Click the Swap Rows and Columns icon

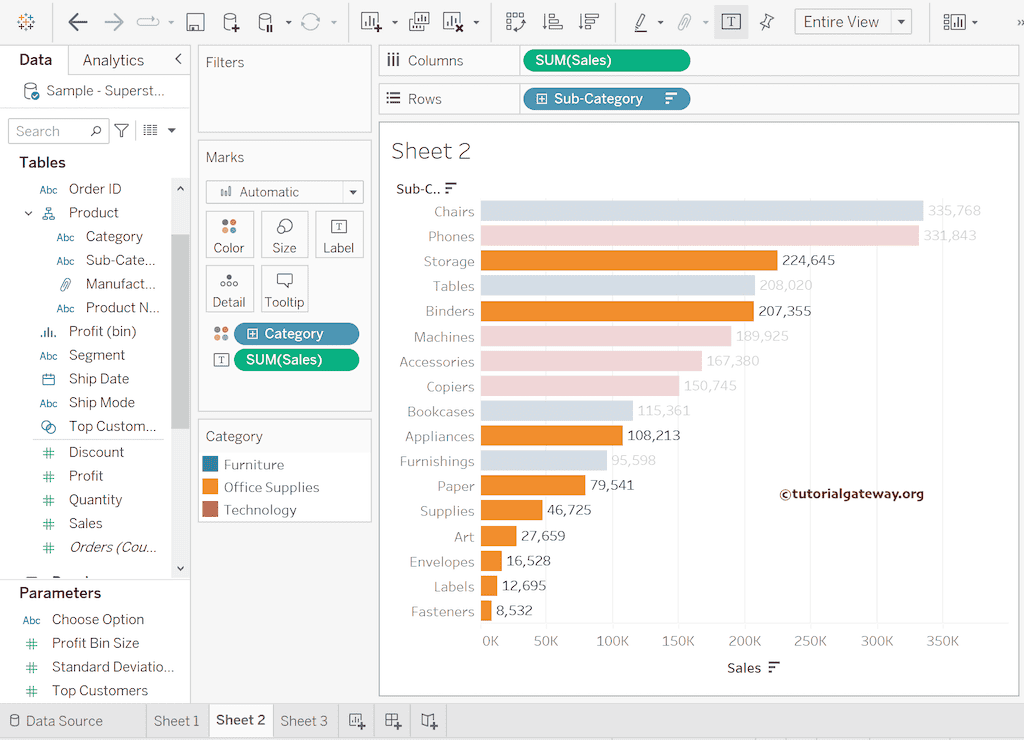point(515,22)
